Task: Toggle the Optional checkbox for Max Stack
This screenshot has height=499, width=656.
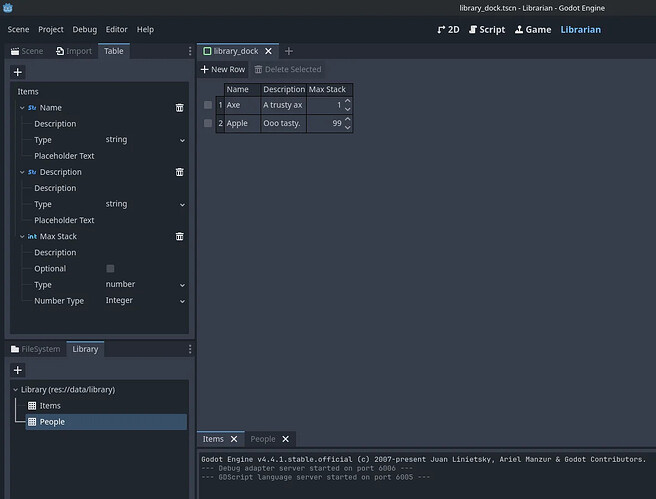Action: (x=110, y=269)
